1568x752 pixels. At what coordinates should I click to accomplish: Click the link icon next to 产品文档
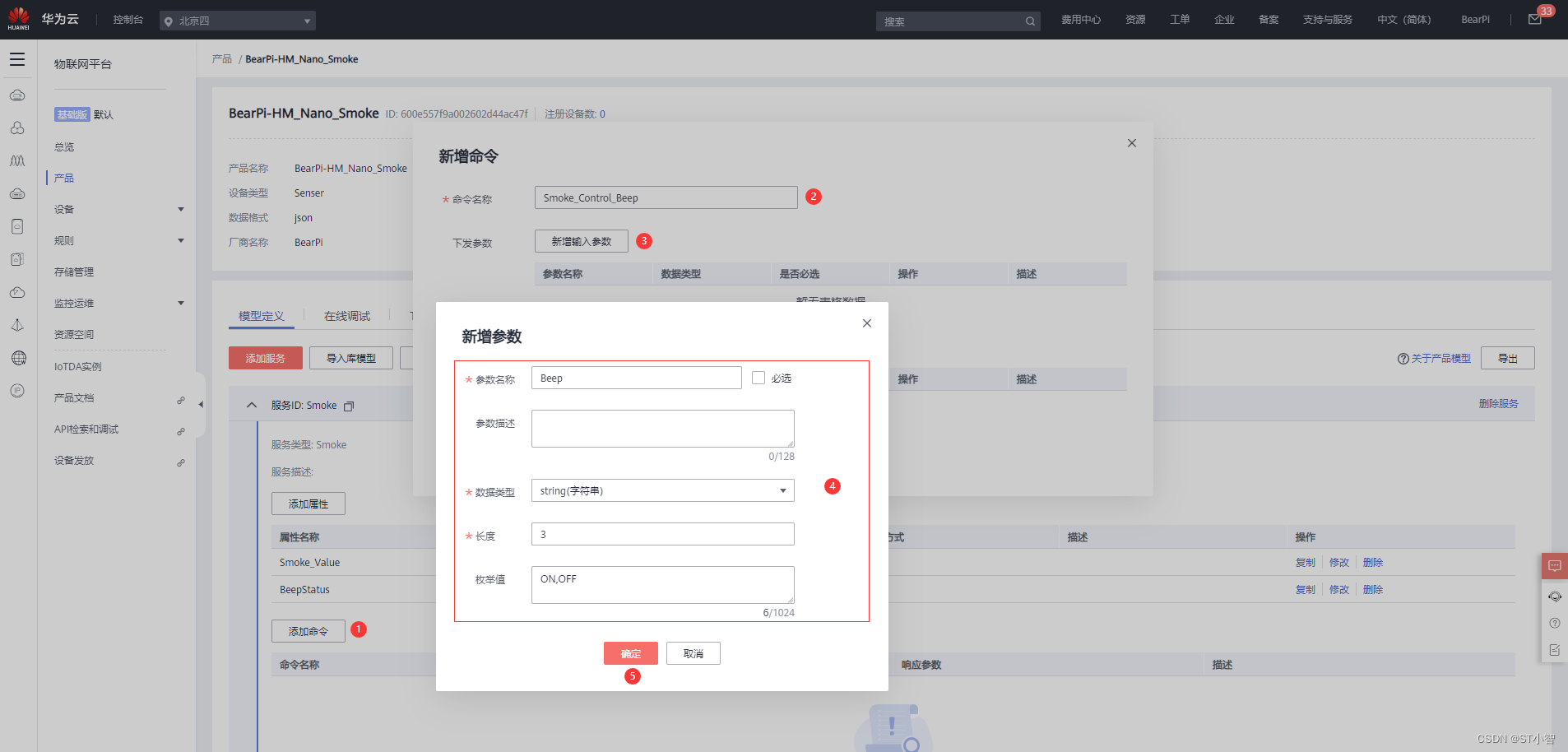point(181,400)
